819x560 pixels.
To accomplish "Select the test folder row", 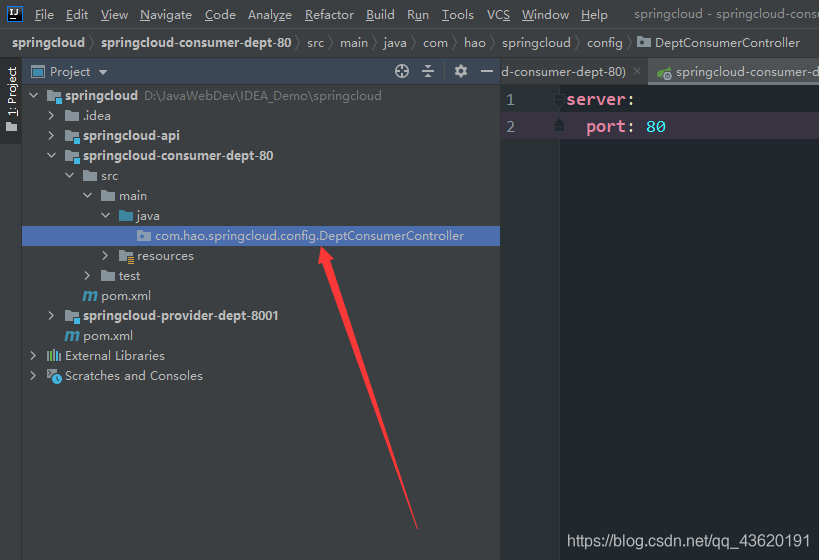I will [261, 275].
